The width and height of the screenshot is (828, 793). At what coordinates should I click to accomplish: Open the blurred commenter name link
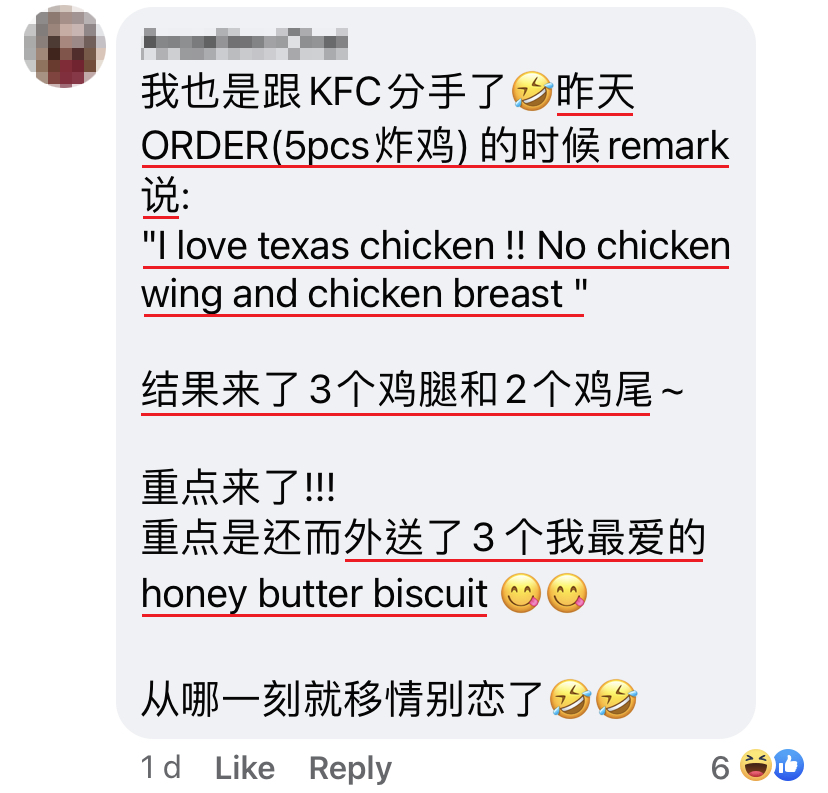pos(244,43)
